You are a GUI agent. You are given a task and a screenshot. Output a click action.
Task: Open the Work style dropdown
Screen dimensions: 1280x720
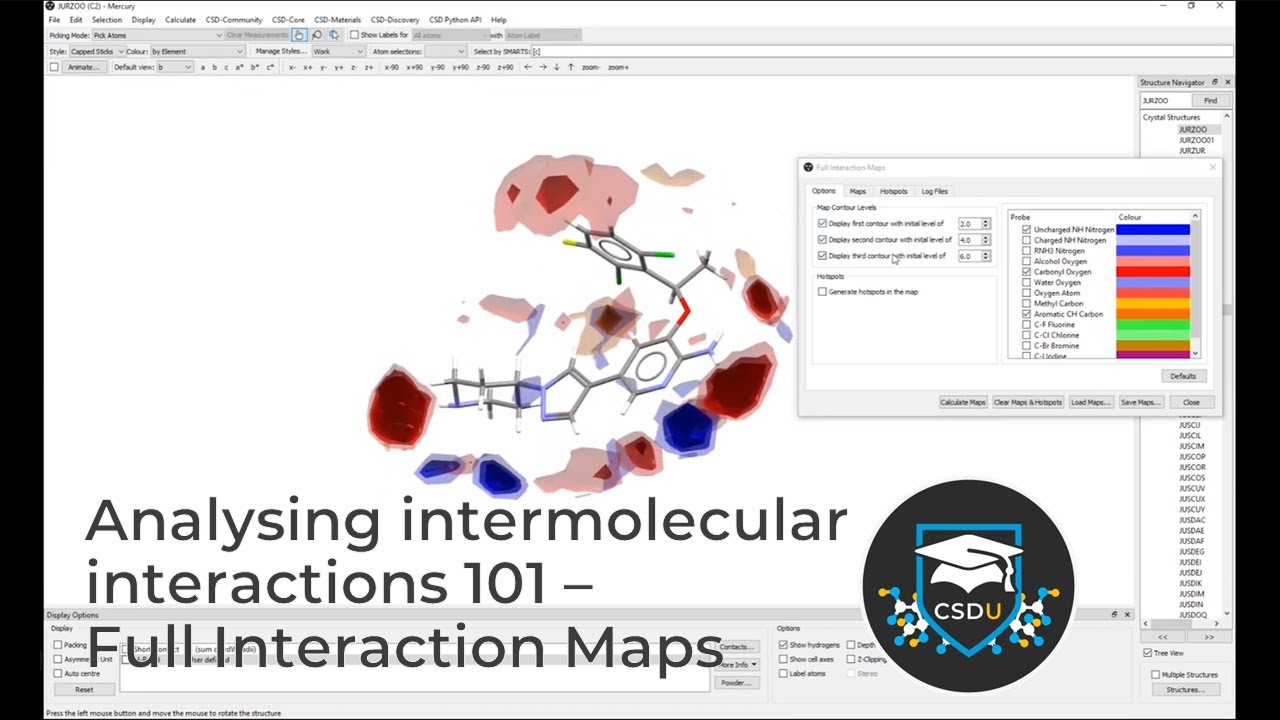[x=338, y=51]
